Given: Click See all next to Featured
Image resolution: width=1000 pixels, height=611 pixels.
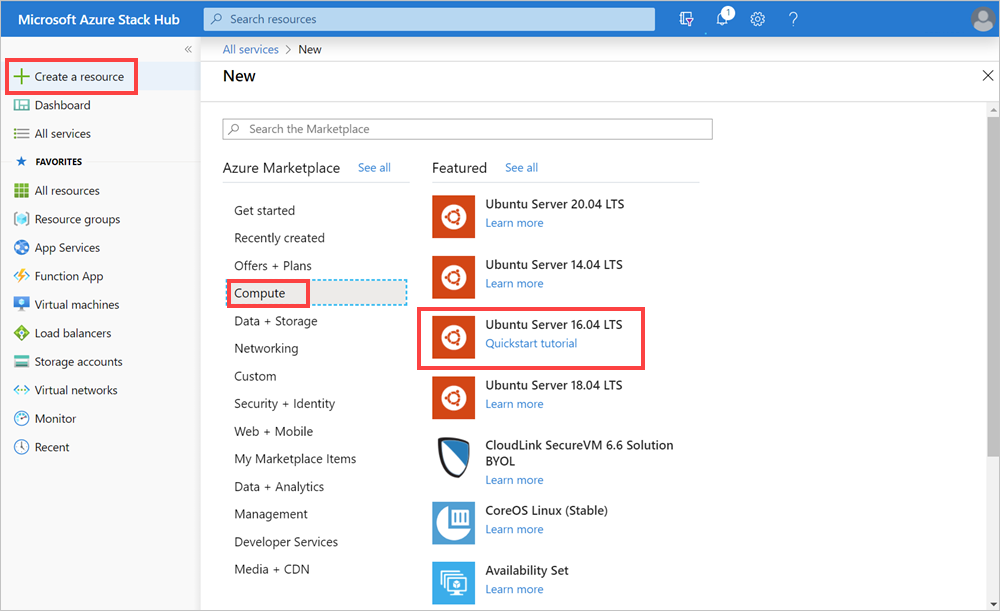Looking at the screenshot, I should (x=521, y=168).
